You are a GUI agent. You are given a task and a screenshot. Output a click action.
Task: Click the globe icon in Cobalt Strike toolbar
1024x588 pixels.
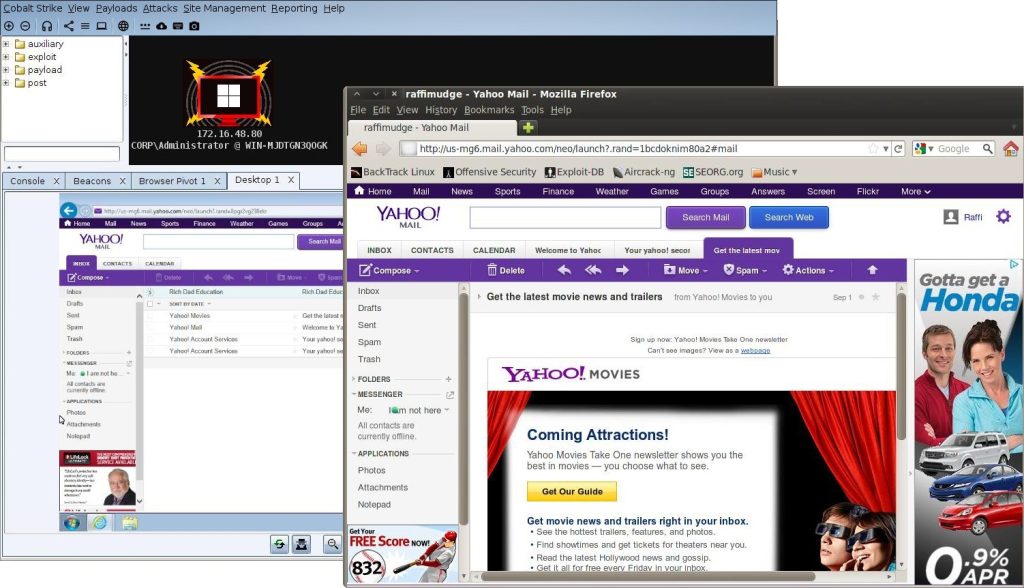pos(123,26)
